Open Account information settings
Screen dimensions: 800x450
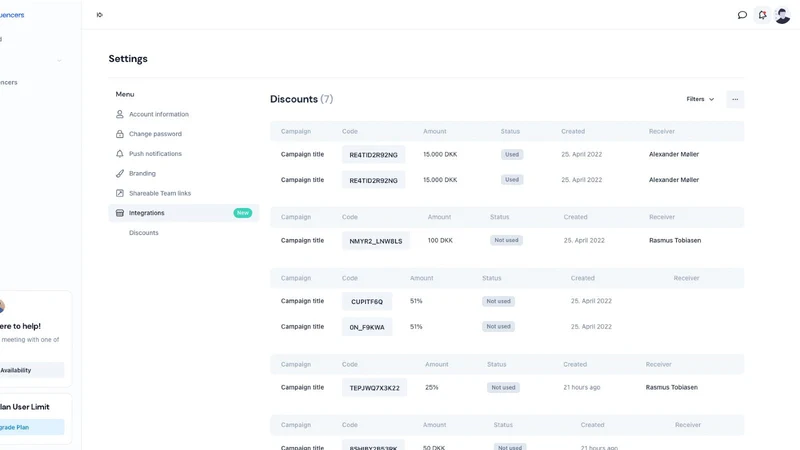(x=159, y=114)
